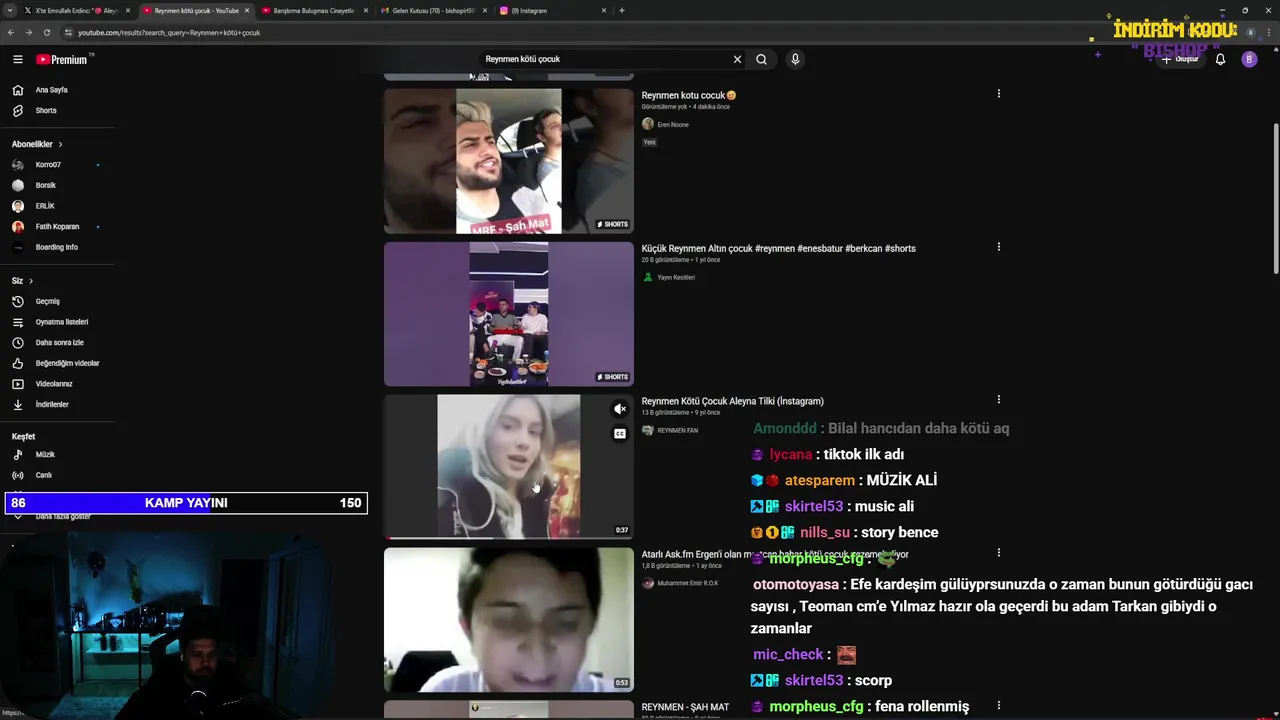Open options for REYNMEN - ŞAH MAT

coord(998,705)
